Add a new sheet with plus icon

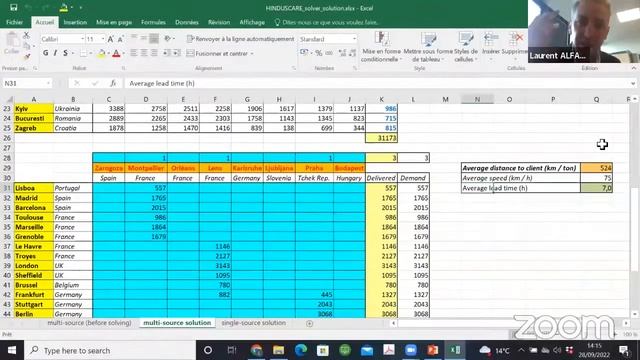click(x=309, y=323)
